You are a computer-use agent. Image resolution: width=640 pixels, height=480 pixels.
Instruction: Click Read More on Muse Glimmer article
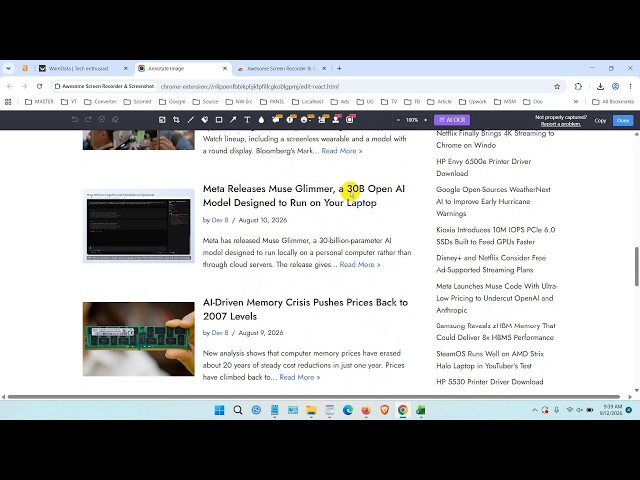coord(360,264)
